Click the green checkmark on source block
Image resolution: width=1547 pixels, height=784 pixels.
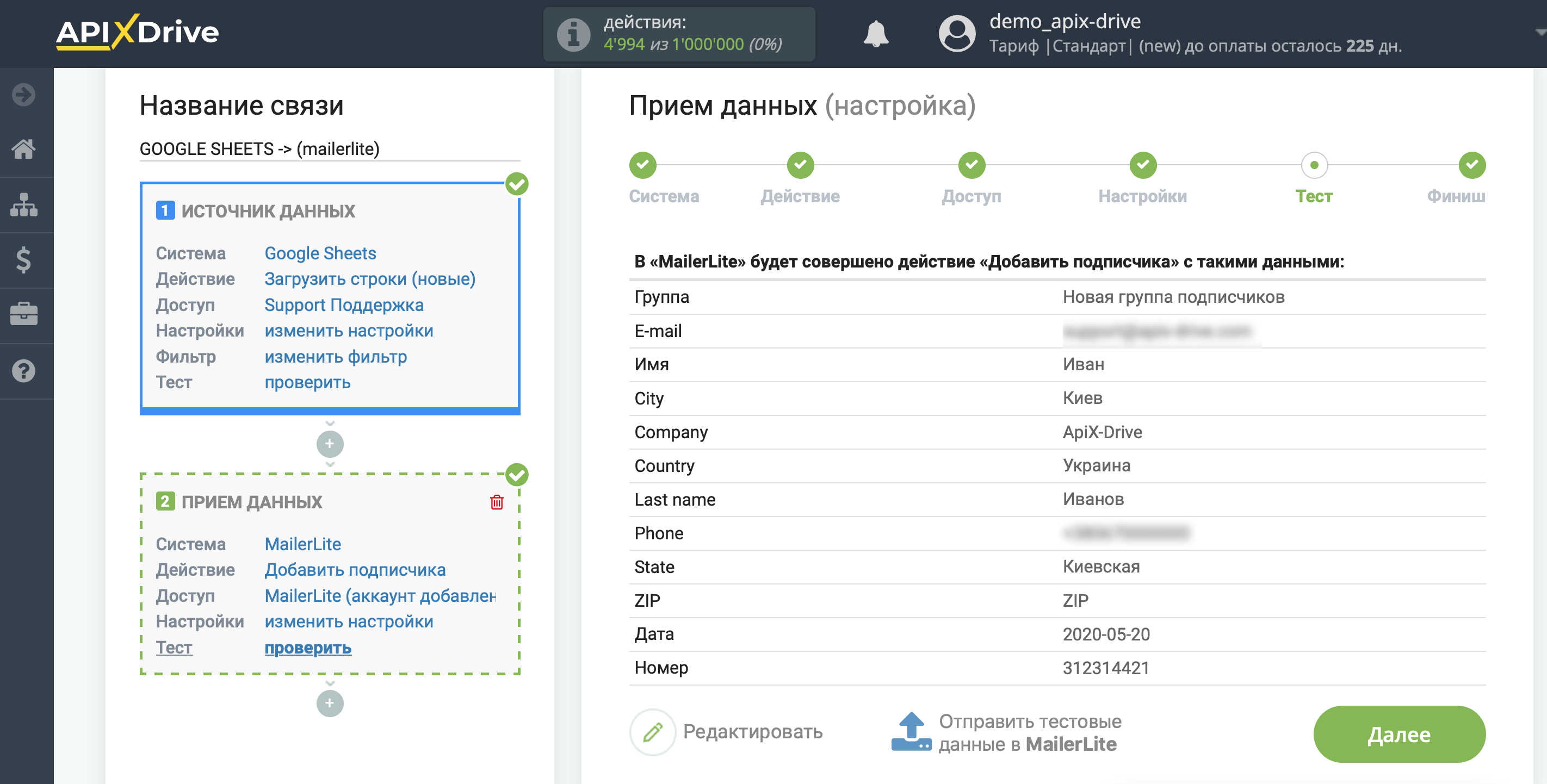(x=516, y=184)
